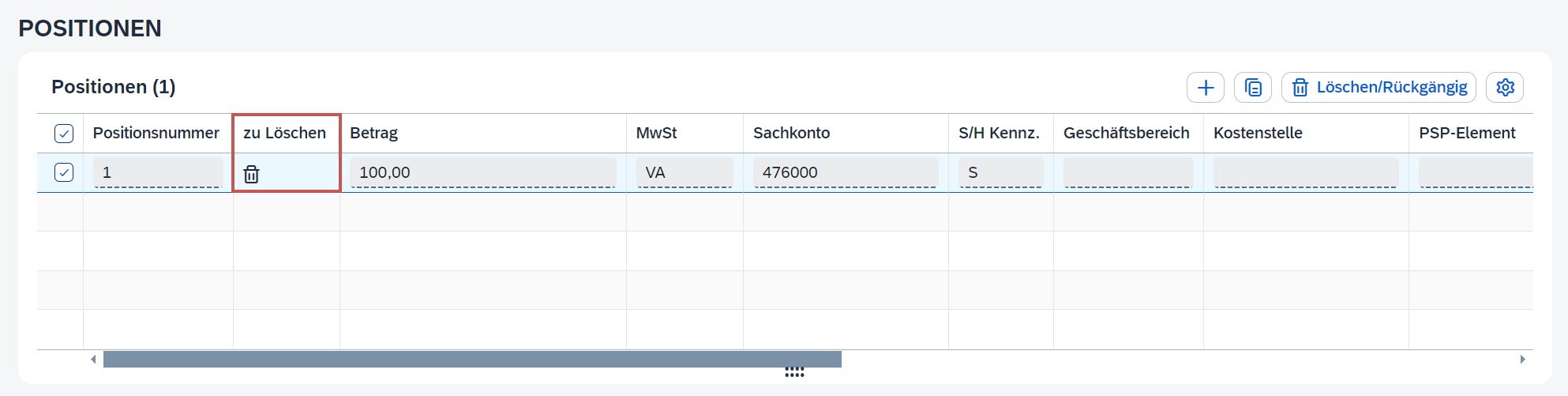Click the left scroll arrow
Screen dimensions: 1568x396
[x=93, y=360]
